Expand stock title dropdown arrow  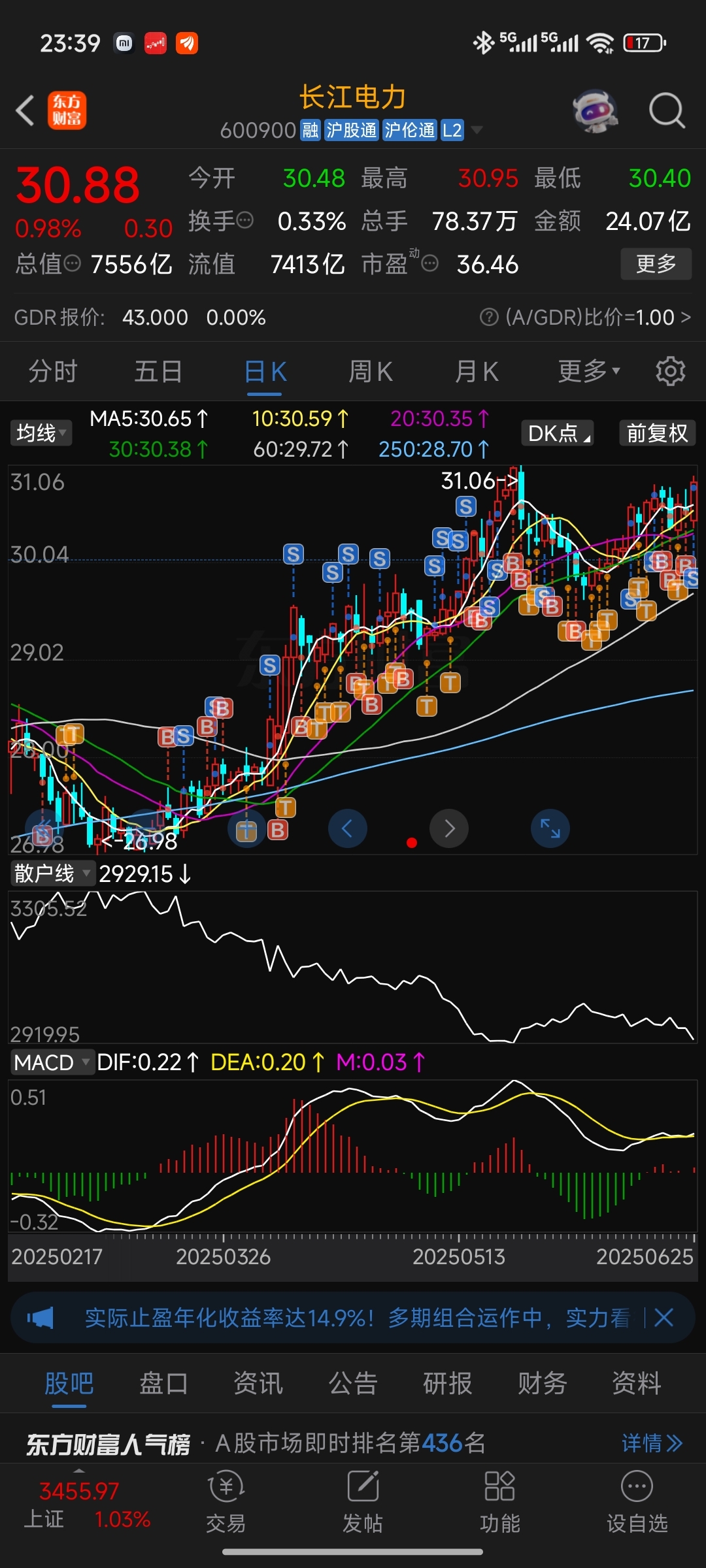477,130
